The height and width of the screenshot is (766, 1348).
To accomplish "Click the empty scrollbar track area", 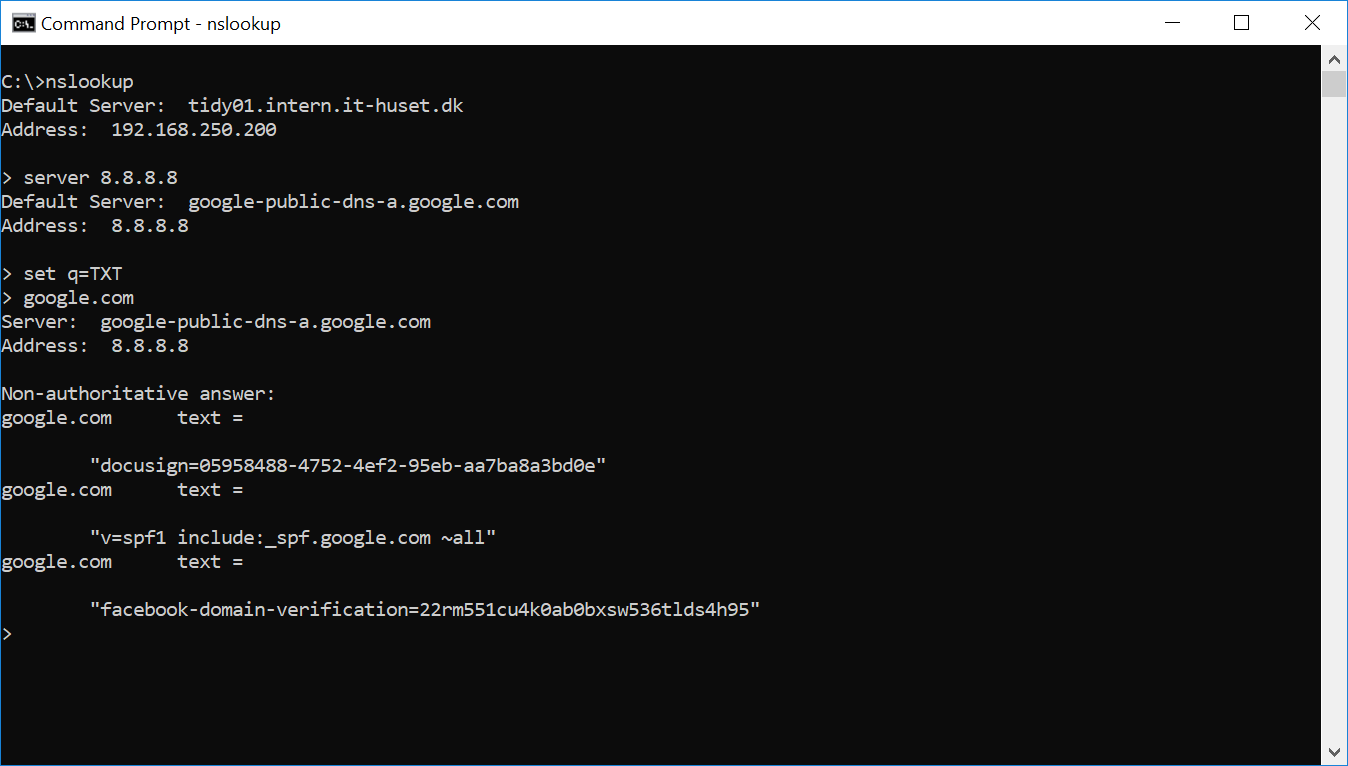I will pyautogui.click(x=1334, y=400).
